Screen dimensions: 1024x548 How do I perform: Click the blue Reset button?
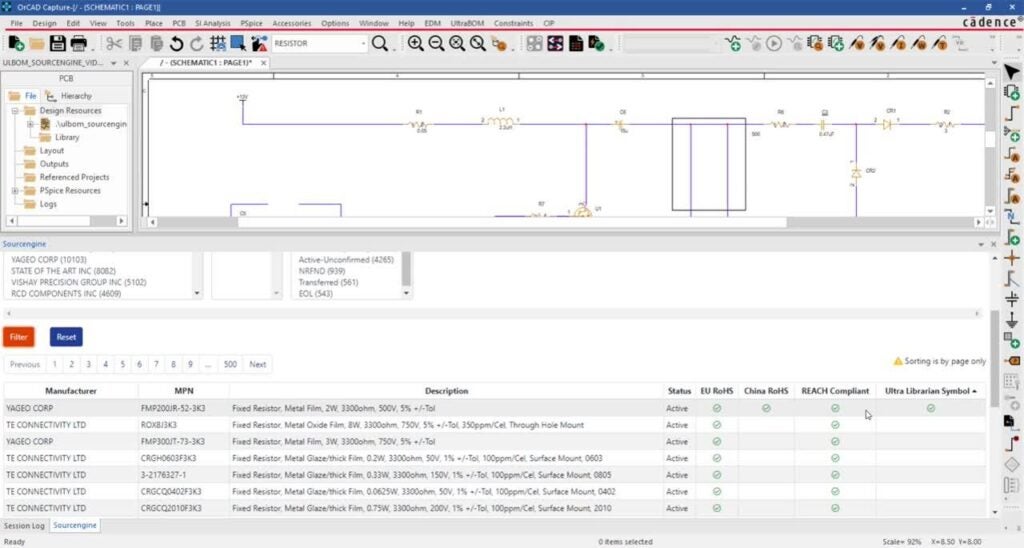[66, 337]
